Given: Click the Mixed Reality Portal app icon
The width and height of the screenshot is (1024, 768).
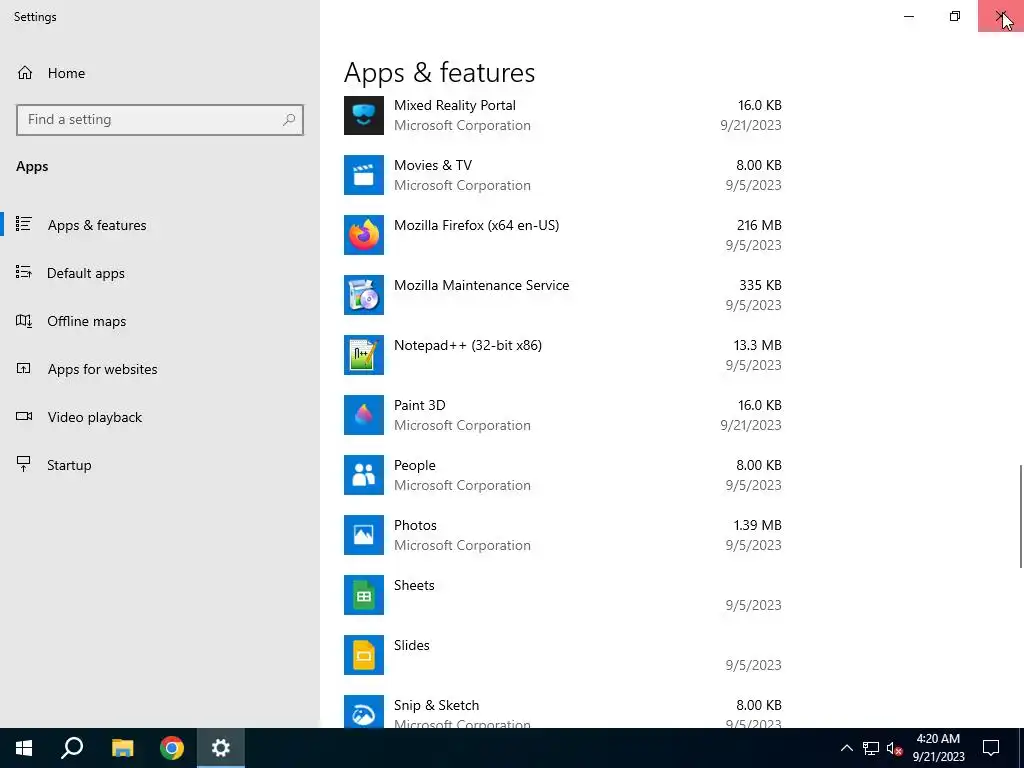Looking at the screenshot, I should 364,116.
